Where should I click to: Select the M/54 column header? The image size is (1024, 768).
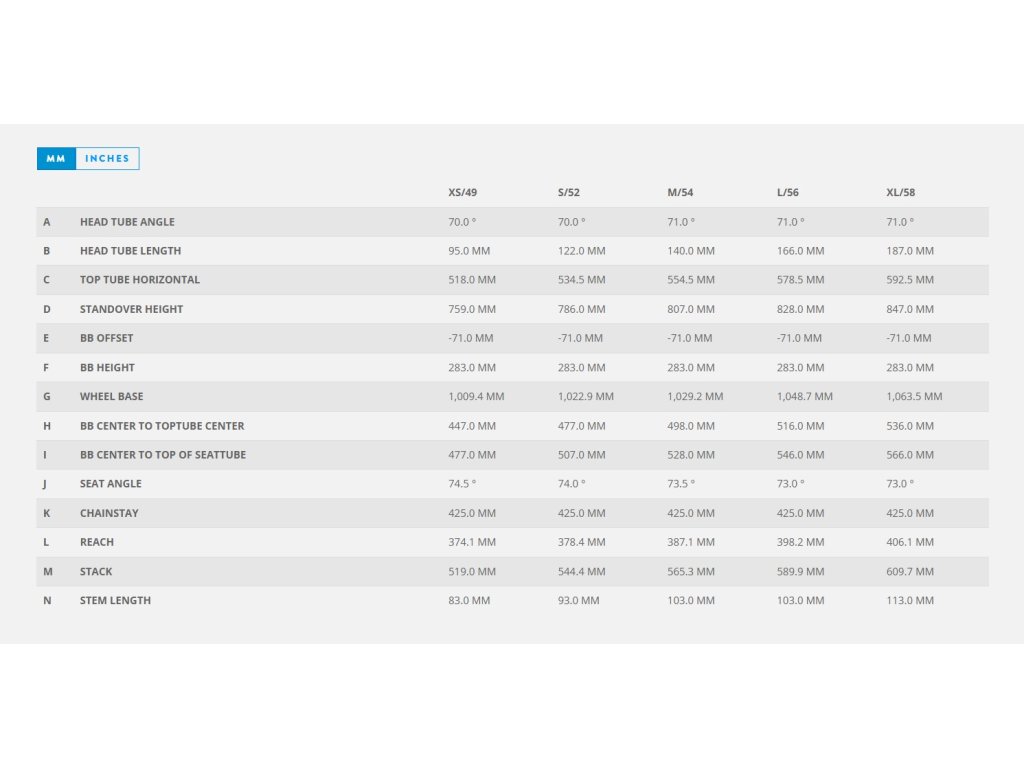[680, 193]
